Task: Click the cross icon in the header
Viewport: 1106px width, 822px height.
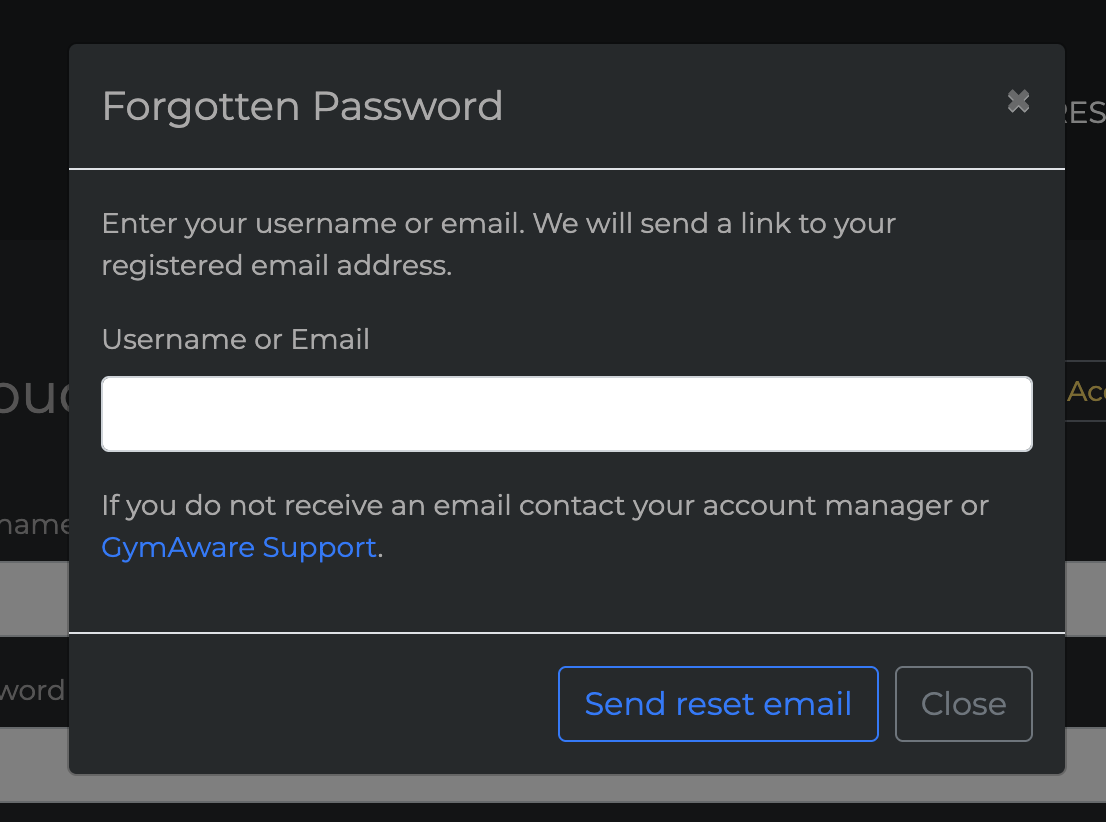Action: tap(1018, 101)
